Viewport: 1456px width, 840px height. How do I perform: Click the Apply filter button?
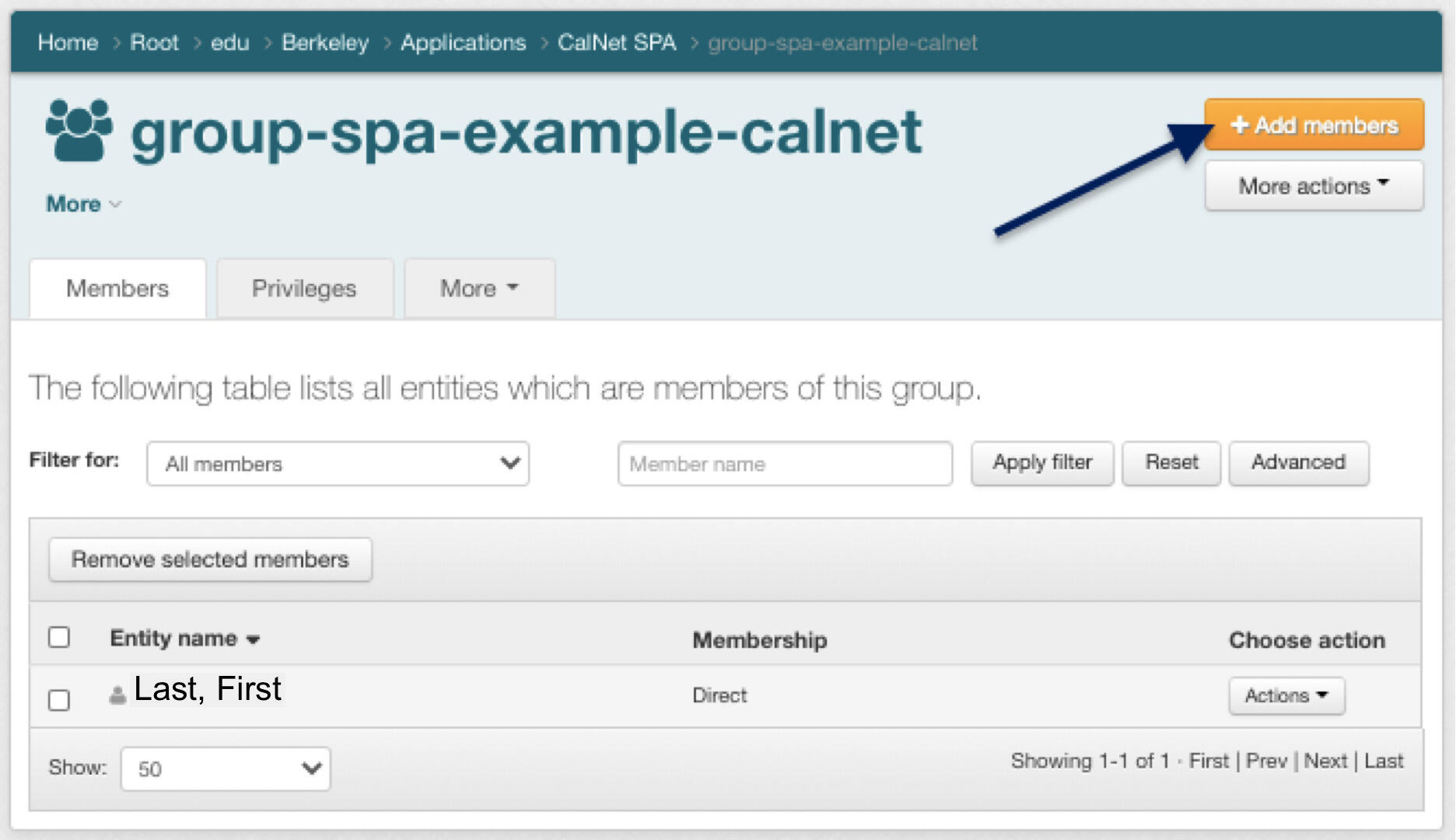click(x=1041, y=462)
